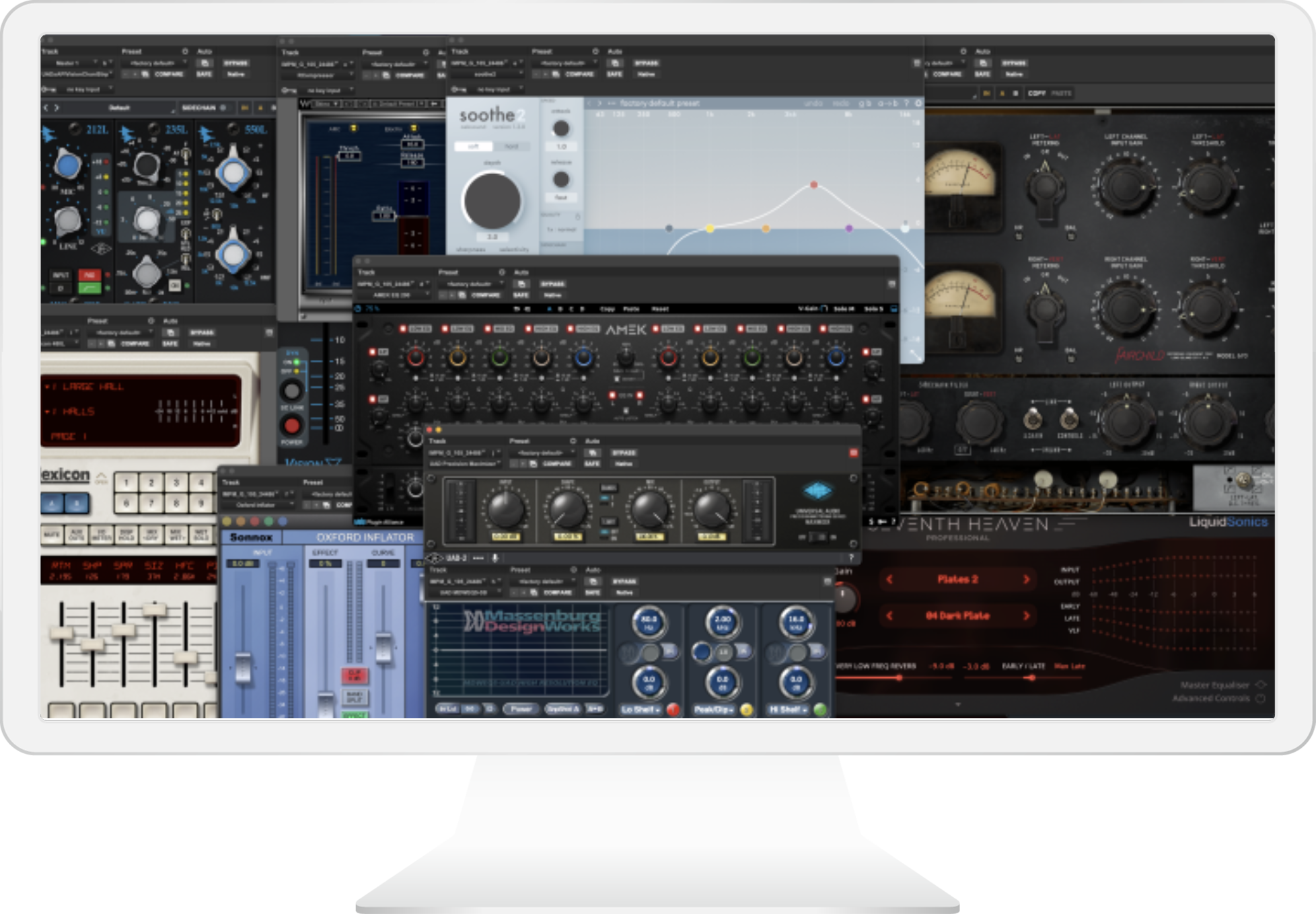Click the red power button on the dynamics strip

[291, 425]
